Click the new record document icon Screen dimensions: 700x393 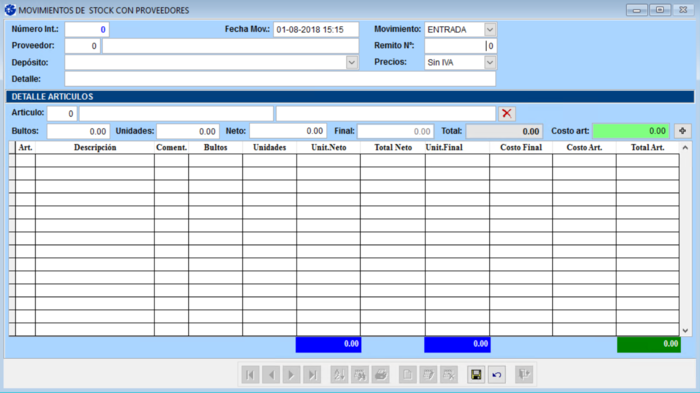pyautogui.click(x=408, y=374)
